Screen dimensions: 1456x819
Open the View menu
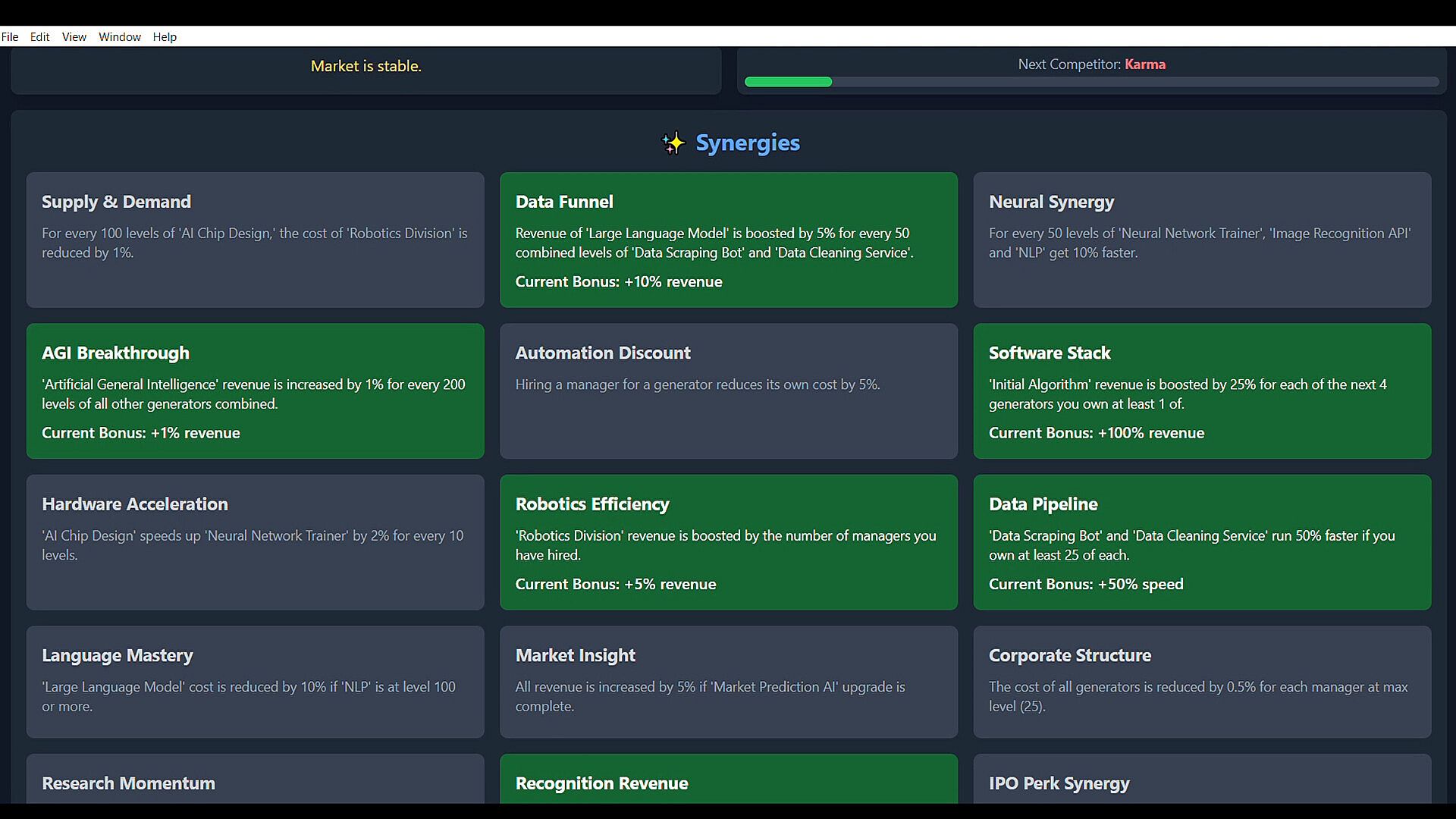tap(74, 36)
